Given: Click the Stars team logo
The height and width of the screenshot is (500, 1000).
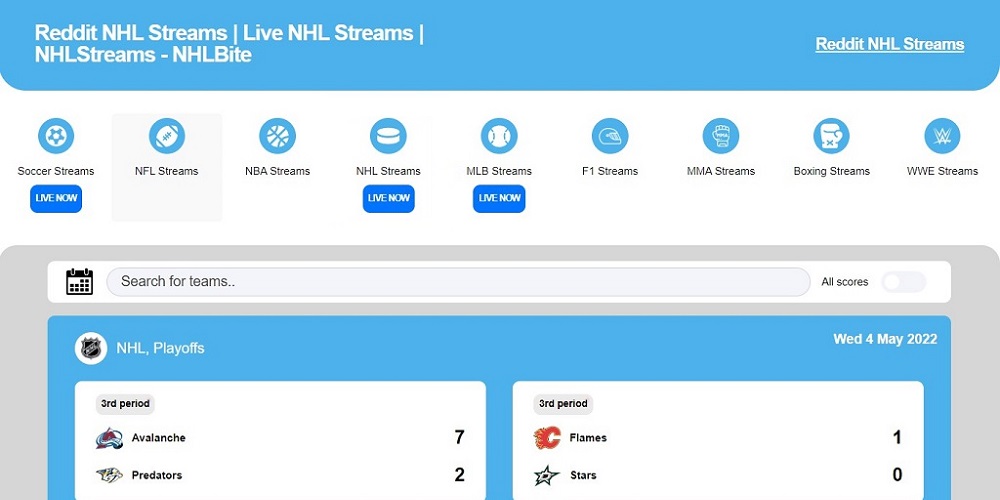Looking at the screenshot, I should click(547, 475).
